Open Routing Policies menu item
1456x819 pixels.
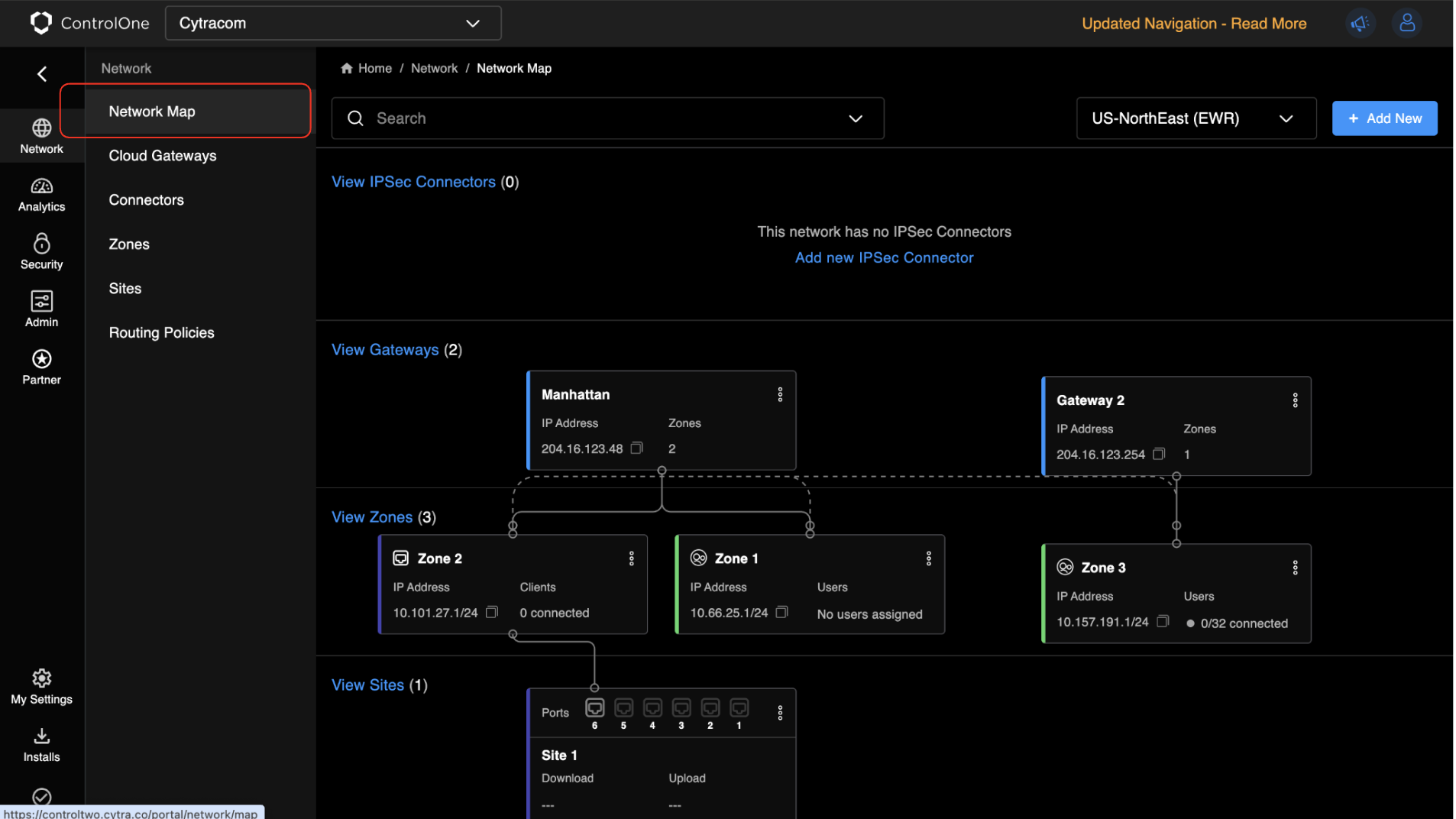pos(161,332)
